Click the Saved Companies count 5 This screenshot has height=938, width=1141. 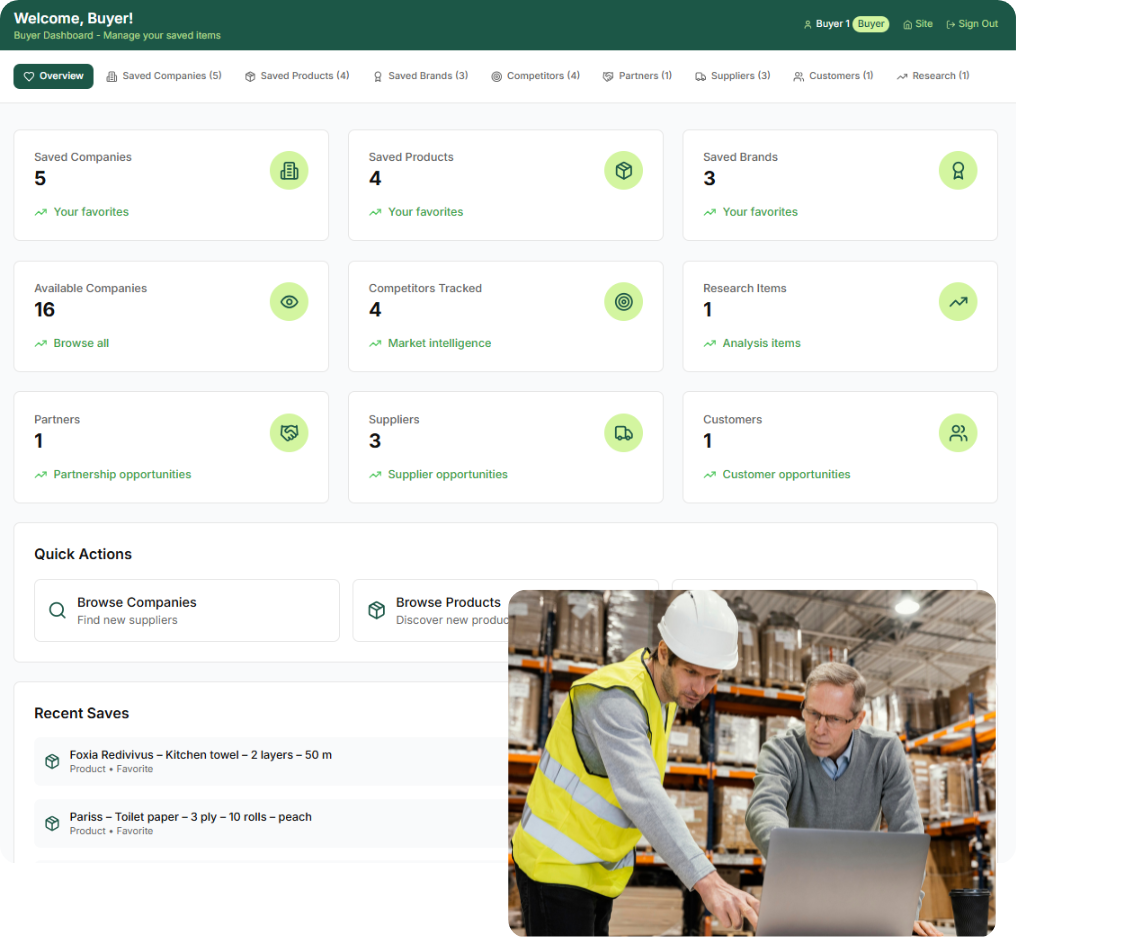[x=40, y=178]
